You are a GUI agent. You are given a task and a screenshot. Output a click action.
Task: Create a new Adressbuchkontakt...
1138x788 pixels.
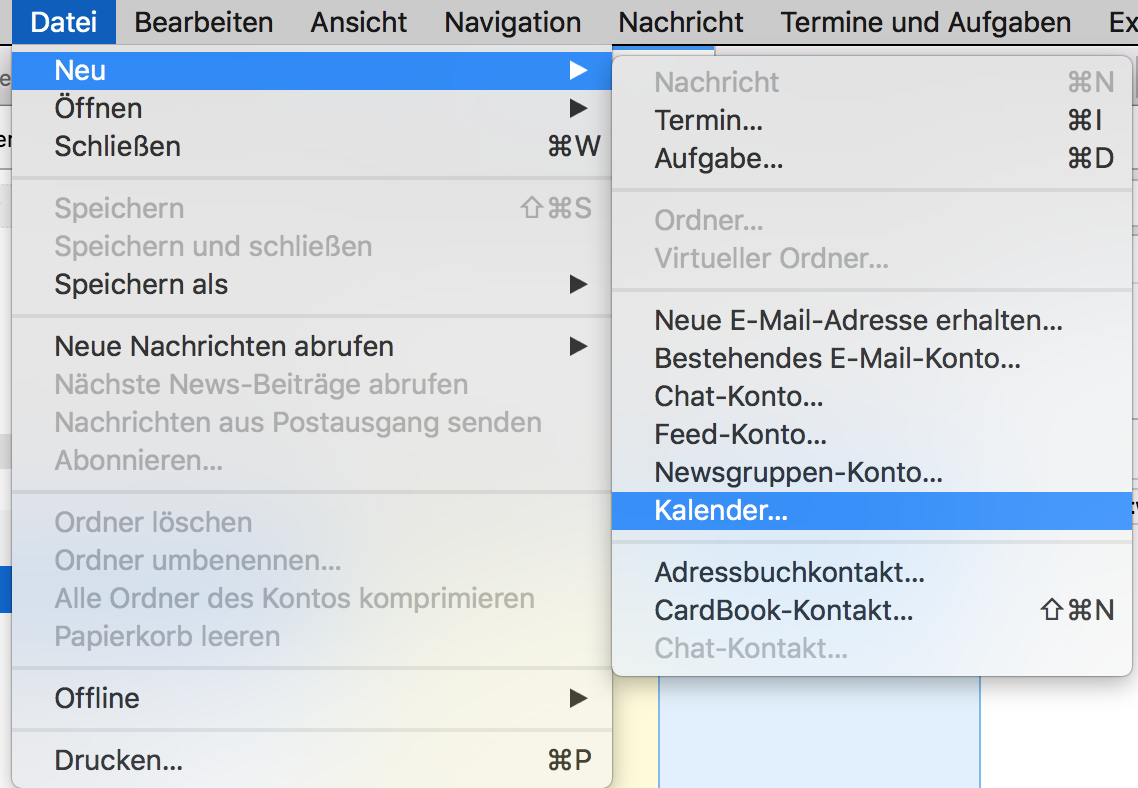point(789,573)
